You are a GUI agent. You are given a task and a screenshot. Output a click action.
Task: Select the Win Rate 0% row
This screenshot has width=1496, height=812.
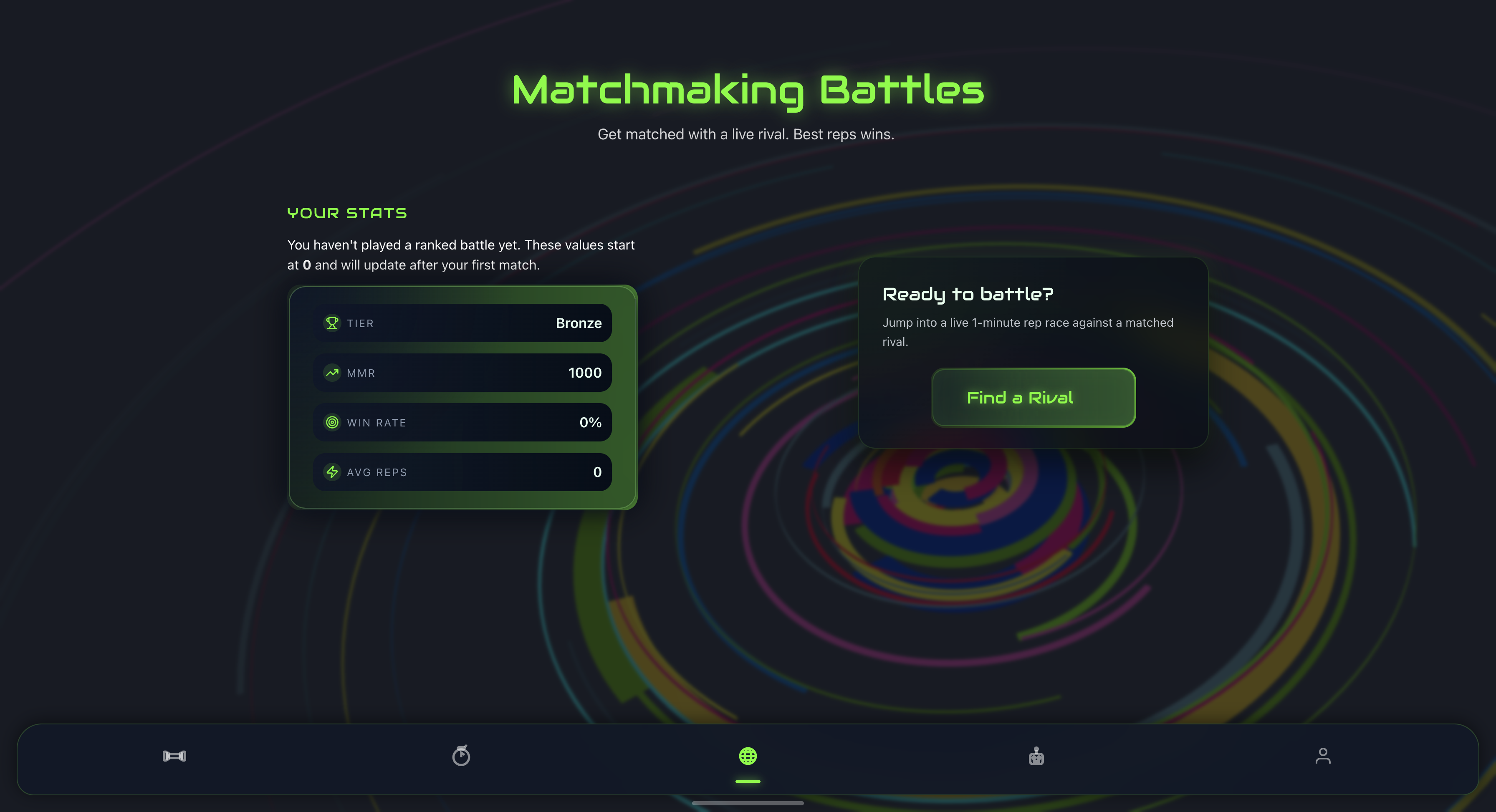pyautogui.click(x=462, y=423)
